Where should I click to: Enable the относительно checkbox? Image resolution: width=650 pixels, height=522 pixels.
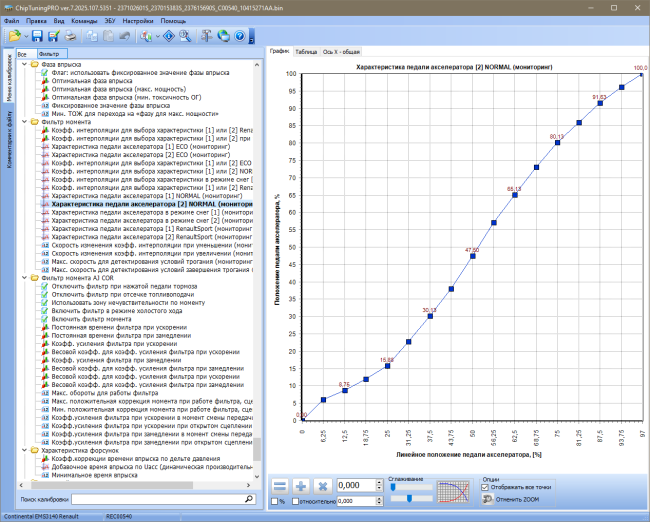pos(295,502)
